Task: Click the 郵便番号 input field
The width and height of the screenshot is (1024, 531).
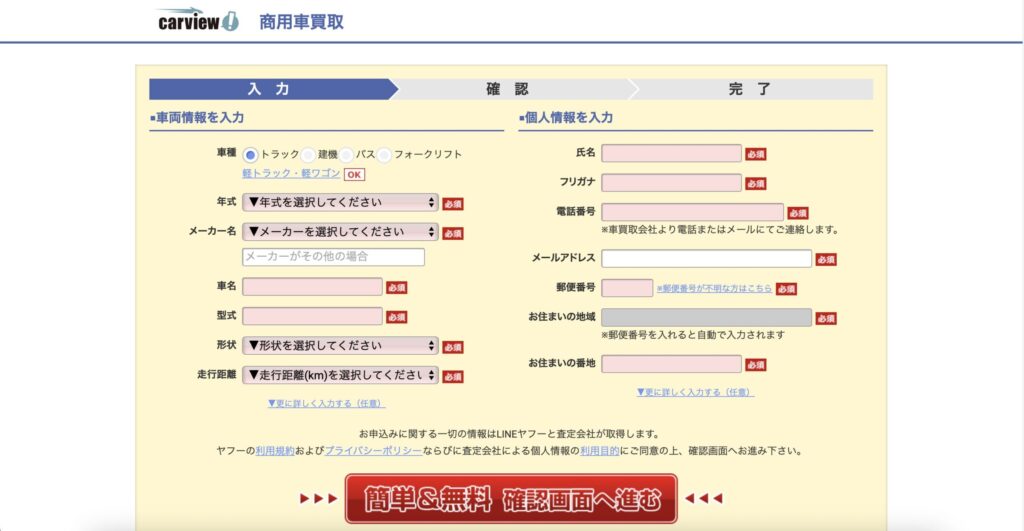Action: pos(627,288)
